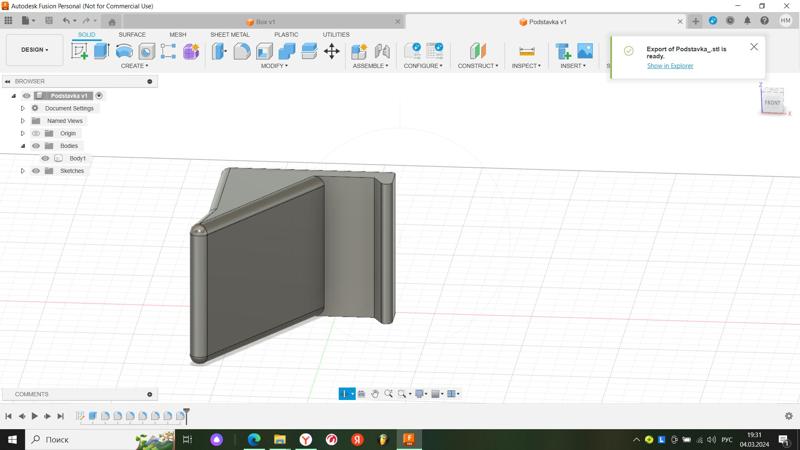Image resolution: width=800 pixels, height=450 pixels.
Task: Select the Pan tool in navigation bar
Action: [x=375, y=394]
